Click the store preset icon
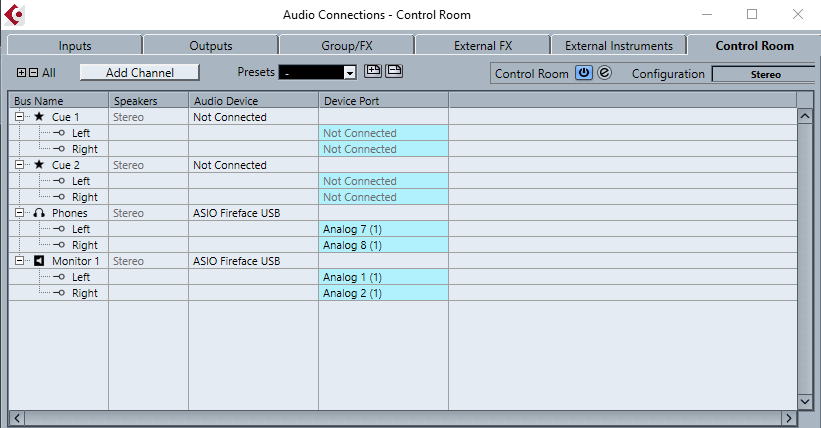The width and height of the screenshot is (821, 428). pos(373,71)
